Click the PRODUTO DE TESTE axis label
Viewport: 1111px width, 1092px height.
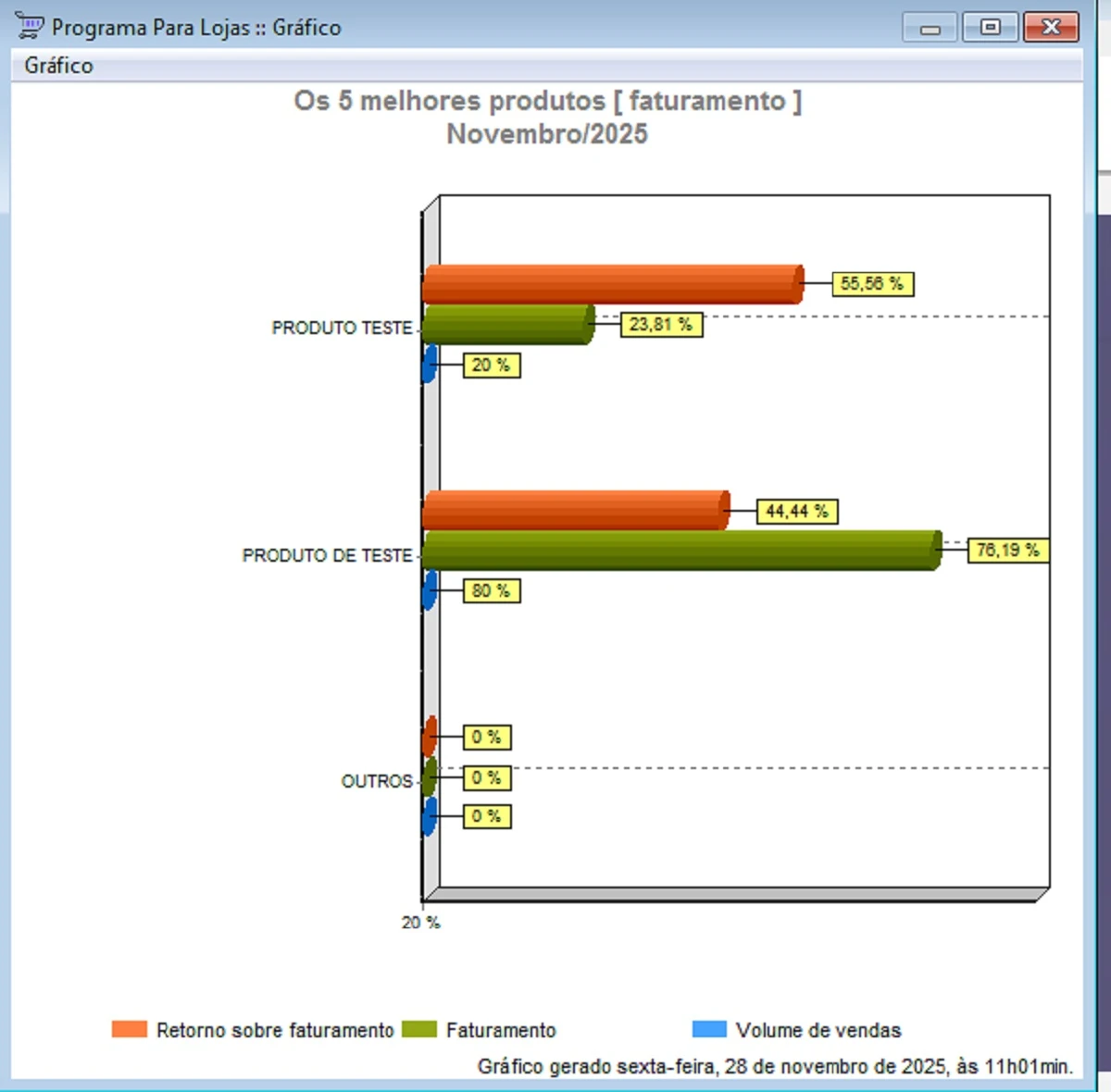point(327,556)
